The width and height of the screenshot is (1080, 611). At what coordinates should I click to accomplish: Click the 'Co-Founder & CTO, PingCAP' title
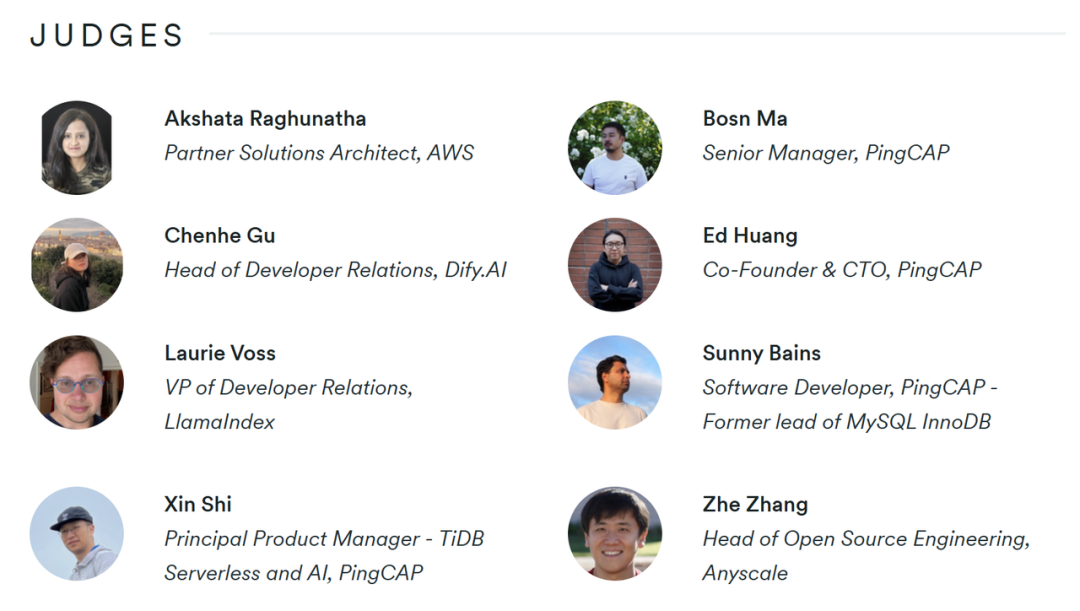pyautogui.click(x=842, y=270)
